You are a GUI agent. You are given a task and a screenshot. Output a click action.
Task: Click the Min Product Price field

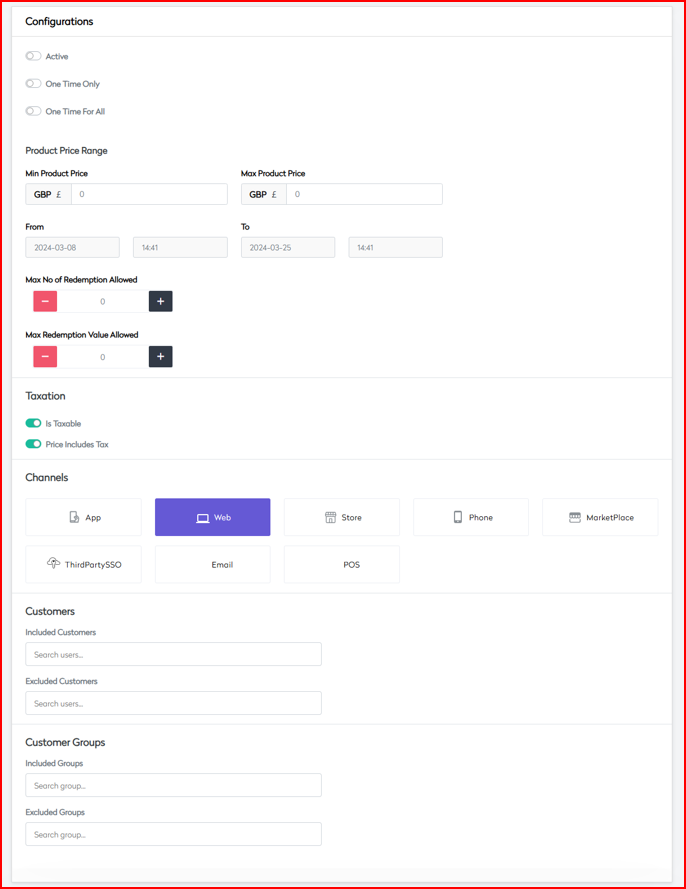[x=148, y=194]
